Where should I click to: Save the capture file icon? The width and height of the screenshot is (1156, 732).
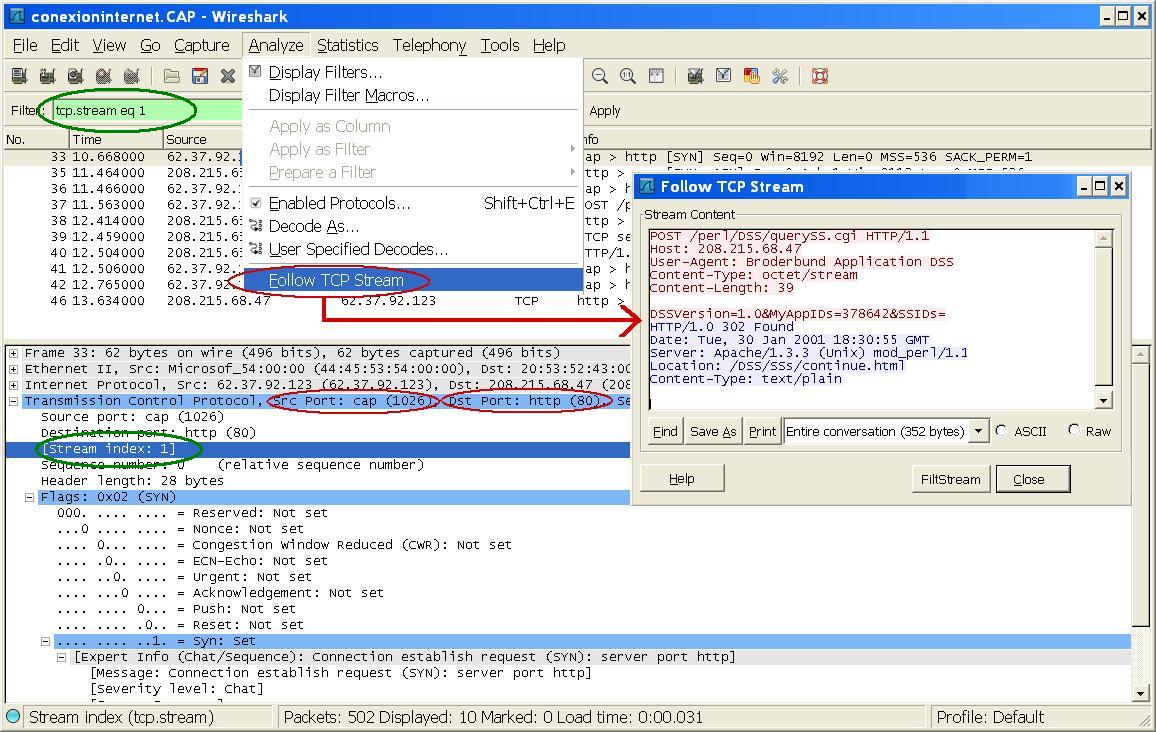pos(200,76)
